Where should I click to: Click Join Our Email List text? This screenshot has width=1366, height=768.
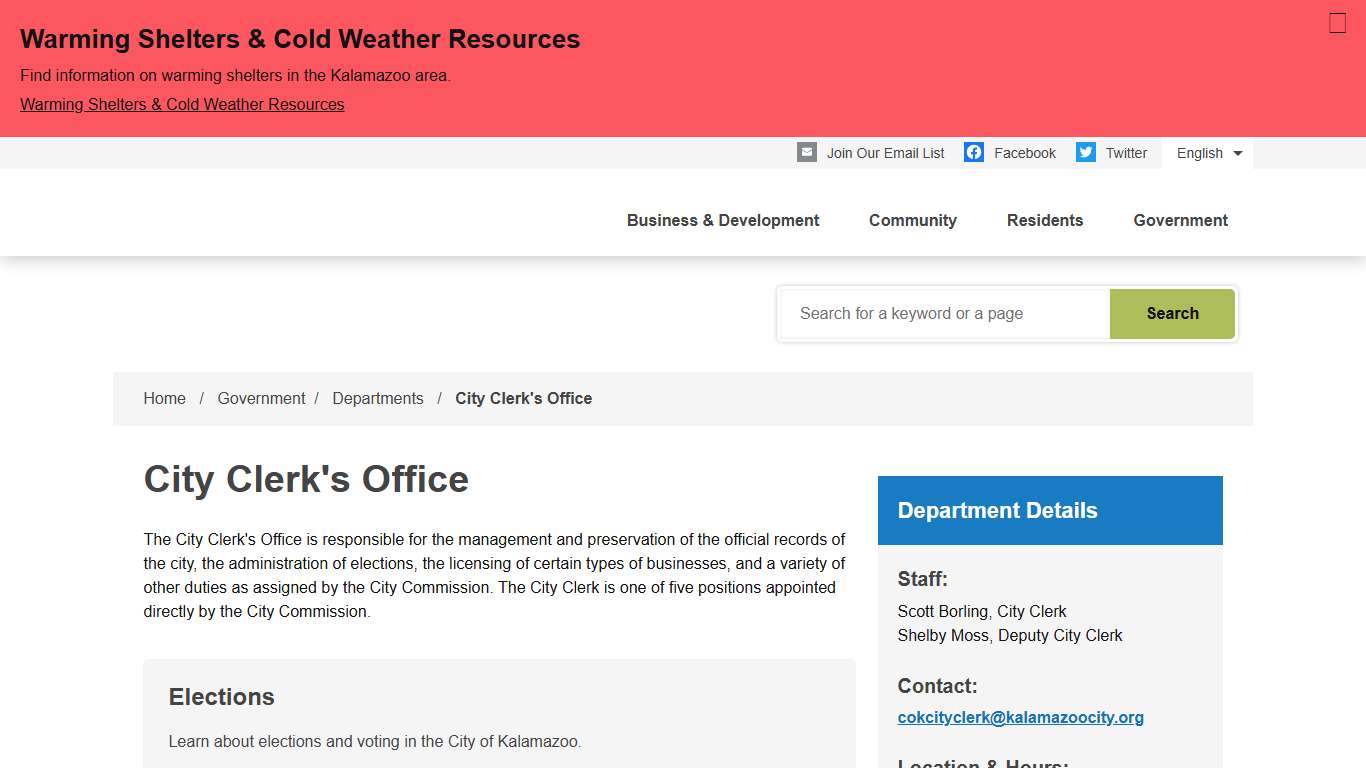coord(885,153)
